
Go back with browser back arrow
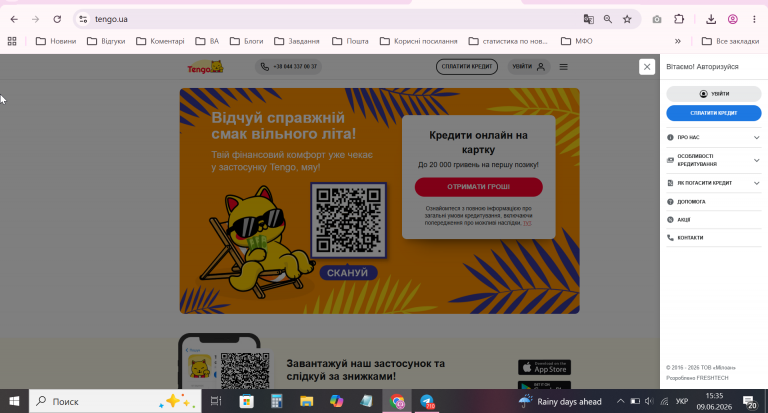coord(14,19)
